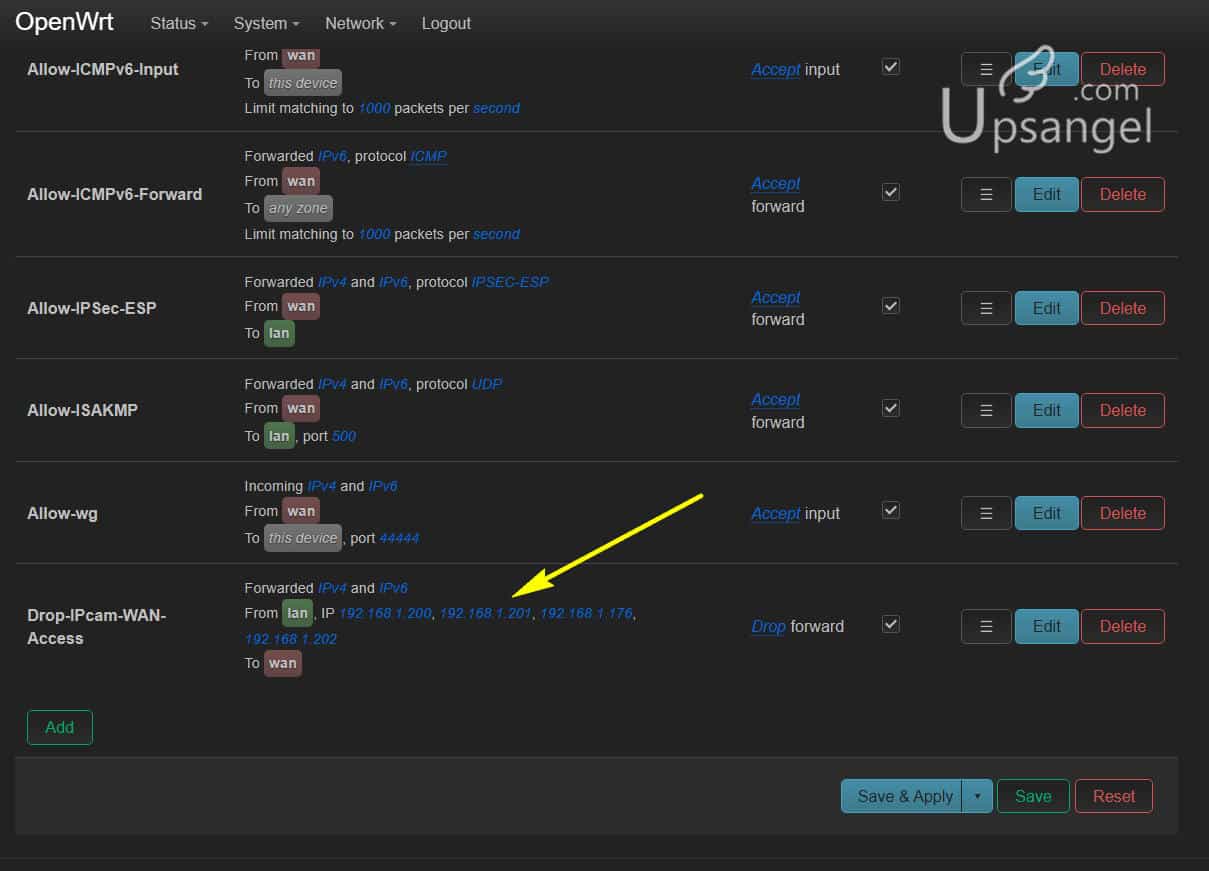Click drag handle icon for Allow-ICMPv6-Input rule
This screenshot has height=871, width=1209.
point(986,70)
